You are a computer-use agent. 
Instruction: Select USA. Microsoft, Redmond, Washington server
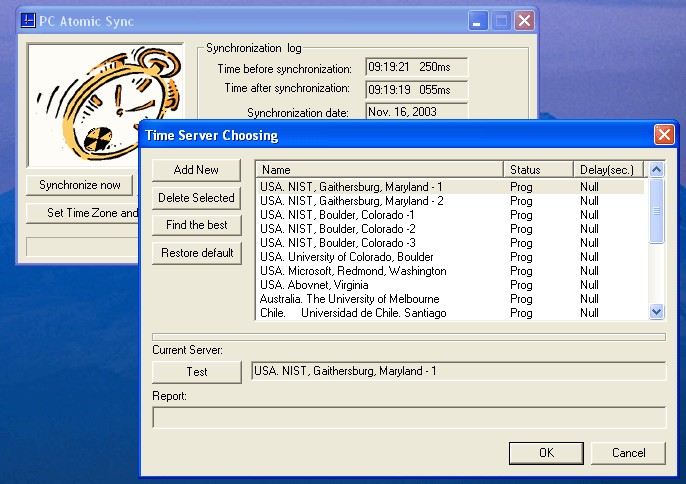pyautogui.click(x=353, y=271)
